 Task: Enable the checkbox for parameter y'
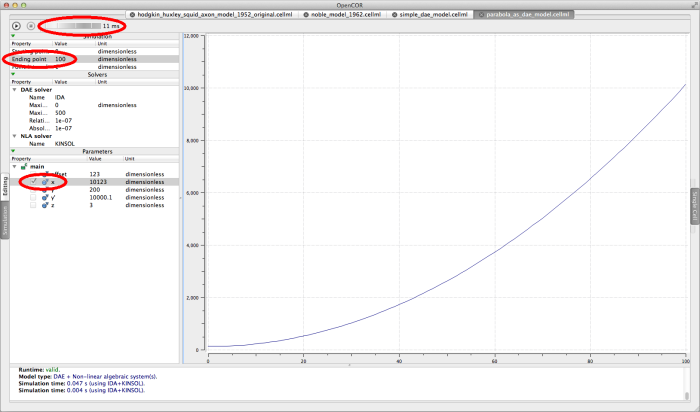tap(33, 198)
